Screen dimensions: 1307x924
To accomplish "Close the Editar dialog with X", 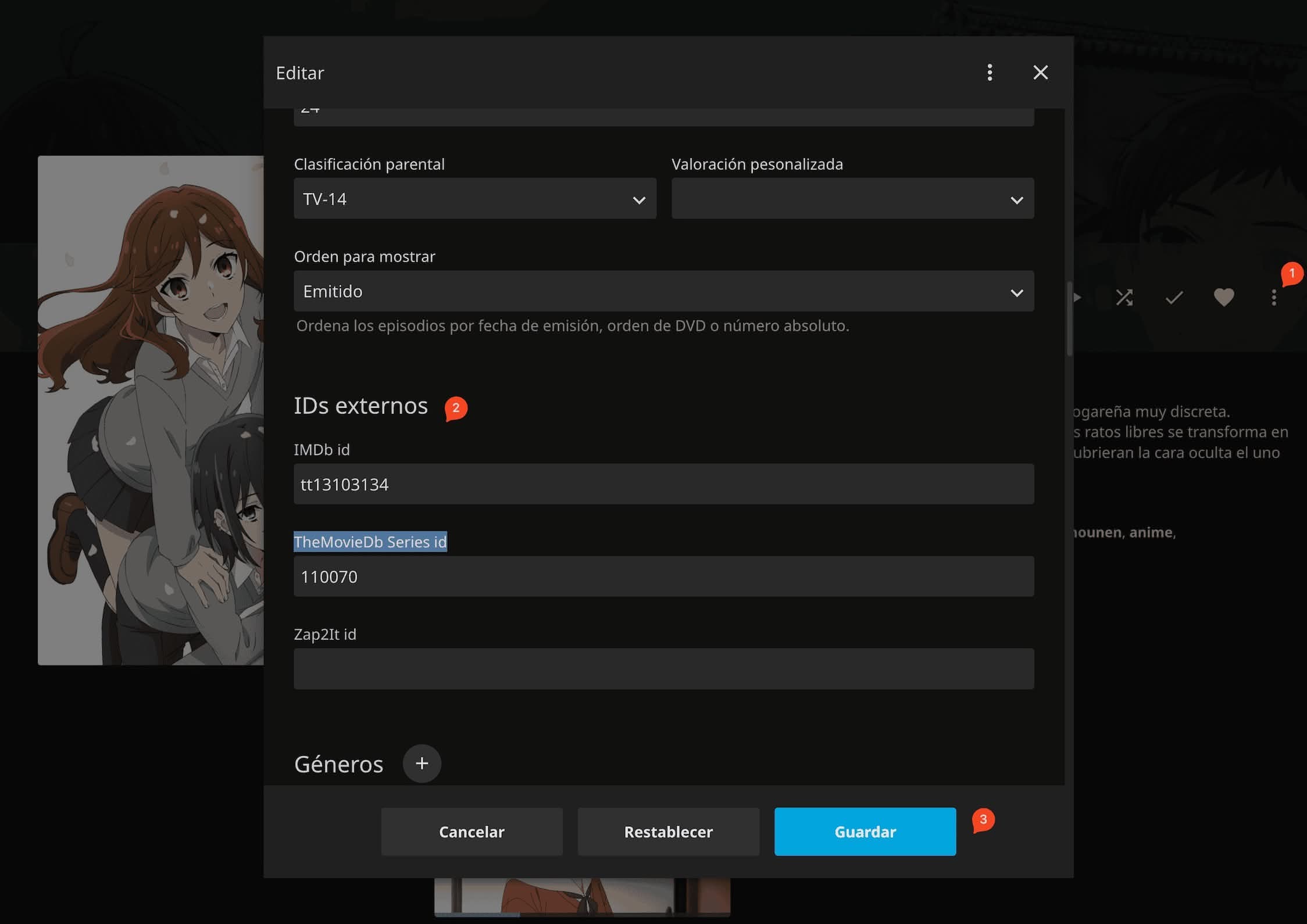I will [x=1040, y=73].
